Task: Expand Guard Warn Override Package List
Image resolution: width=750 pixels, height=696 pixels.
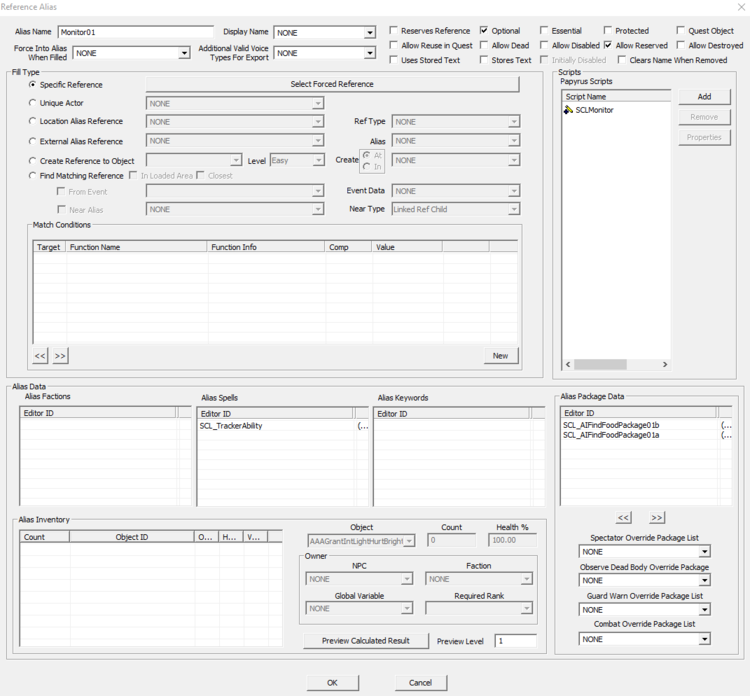Action: pos(704,609)
